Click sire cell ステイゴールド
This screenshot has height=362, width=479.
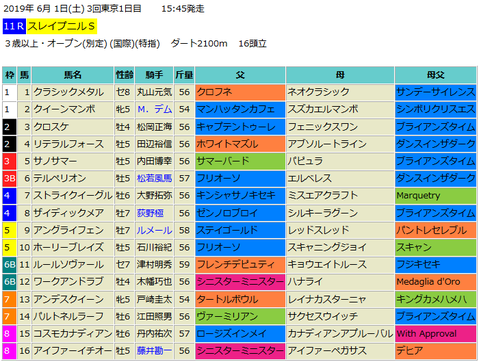pos(240,230)
